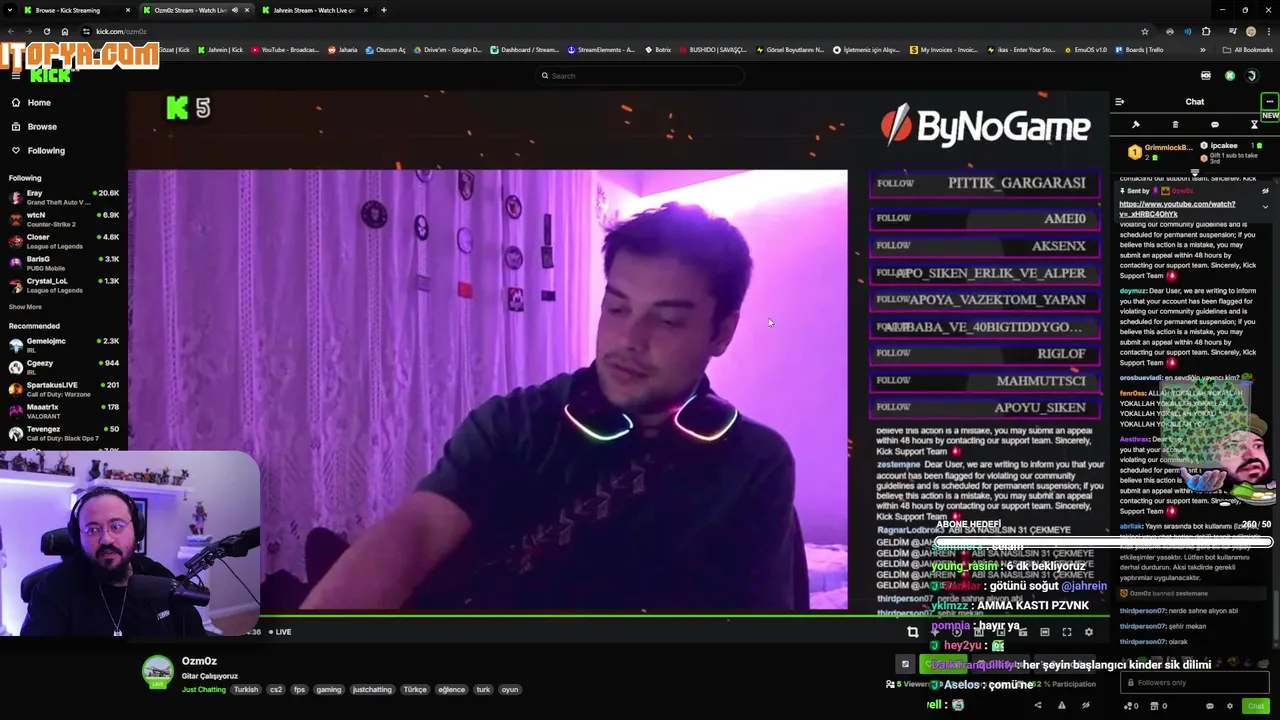Click the clip crop icon on player
This screenshot has width=1280, height=720.
(912, 632)
